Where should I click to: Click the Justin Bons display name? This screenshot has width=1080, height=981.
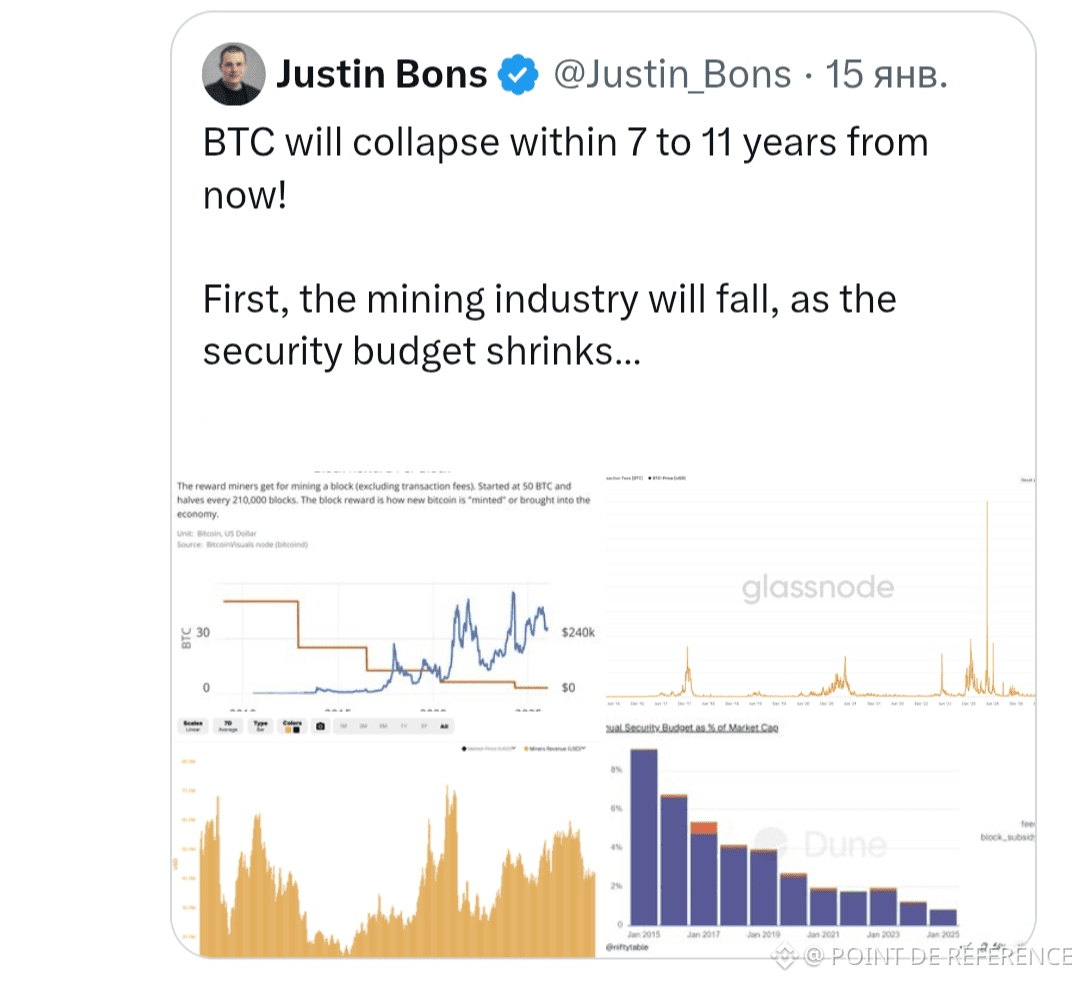click(381, 74)
